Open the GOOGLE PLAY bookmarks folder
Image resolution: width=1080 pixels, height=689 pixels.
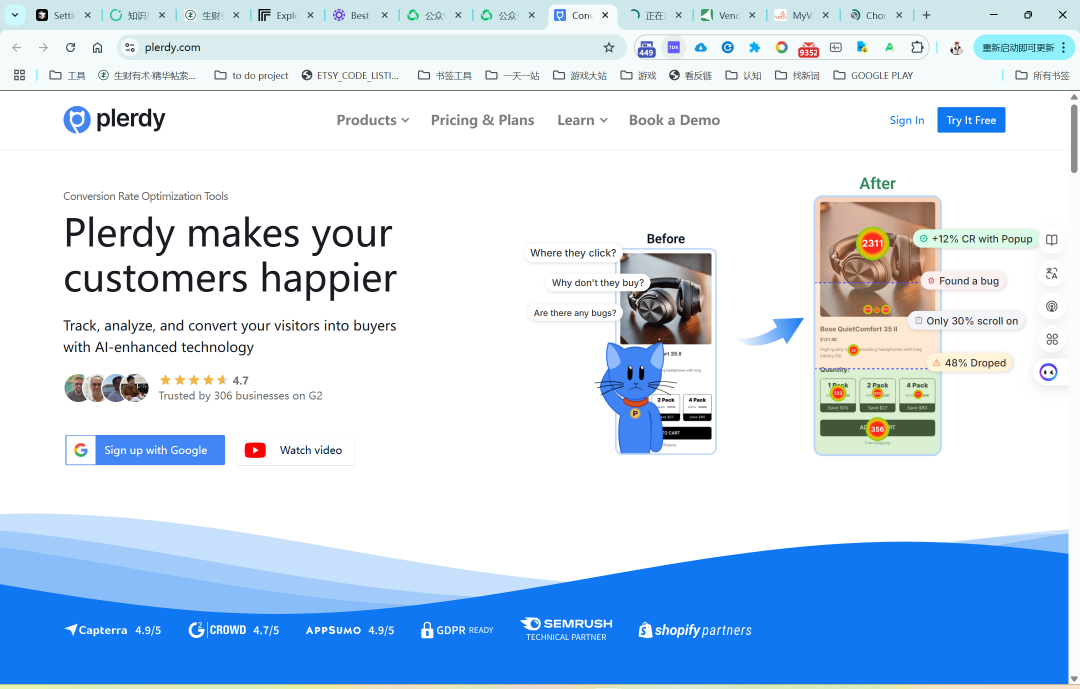tap(873, 75)
